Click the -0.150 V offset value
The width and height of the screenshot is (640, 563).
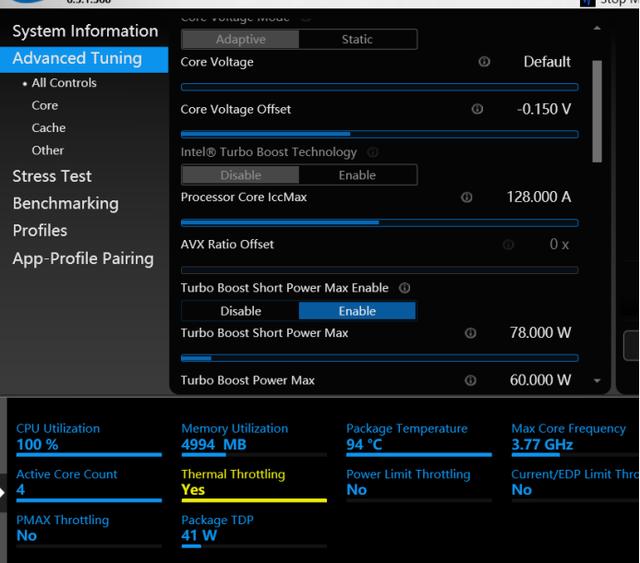(544, 109)
